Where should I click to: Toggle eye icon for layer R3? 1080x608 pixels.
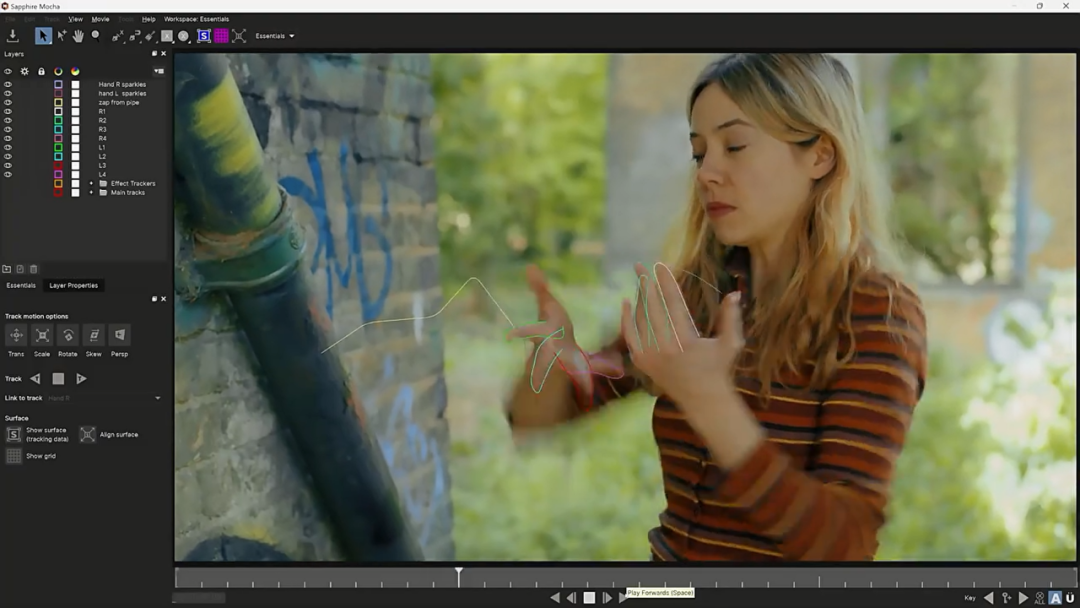point(8,129)
